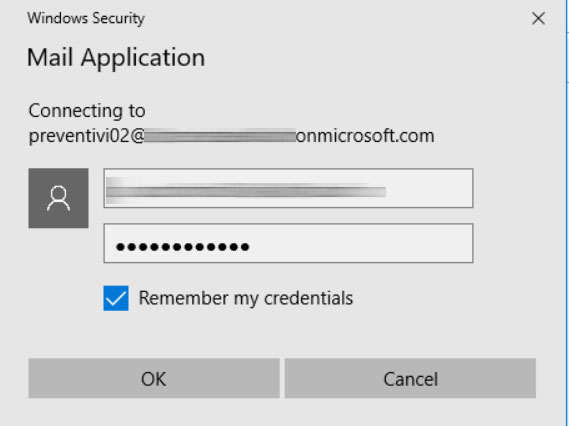Click the onmicrosoft.com domain text
Viewport: 569px width, 426px height.
pos(365,136)
